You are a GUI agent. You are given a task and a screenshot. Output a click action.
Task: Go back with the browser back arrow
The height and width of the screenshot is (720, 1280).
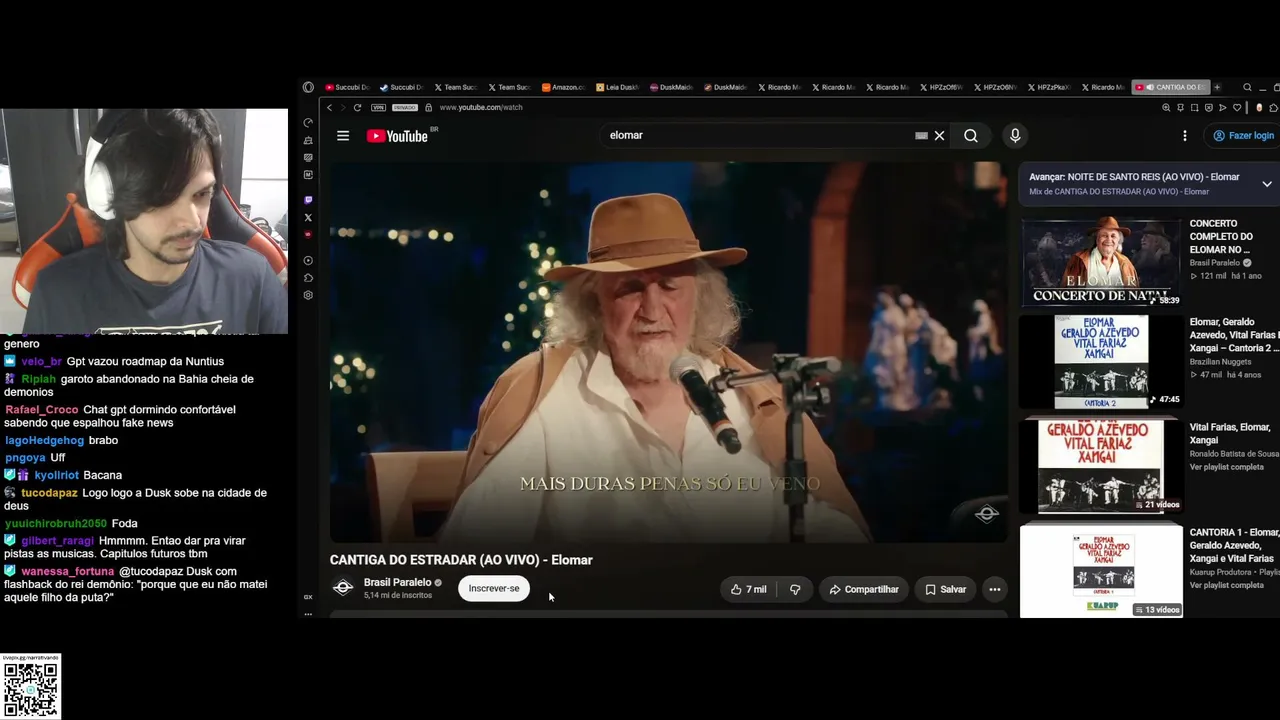[329, 108]
